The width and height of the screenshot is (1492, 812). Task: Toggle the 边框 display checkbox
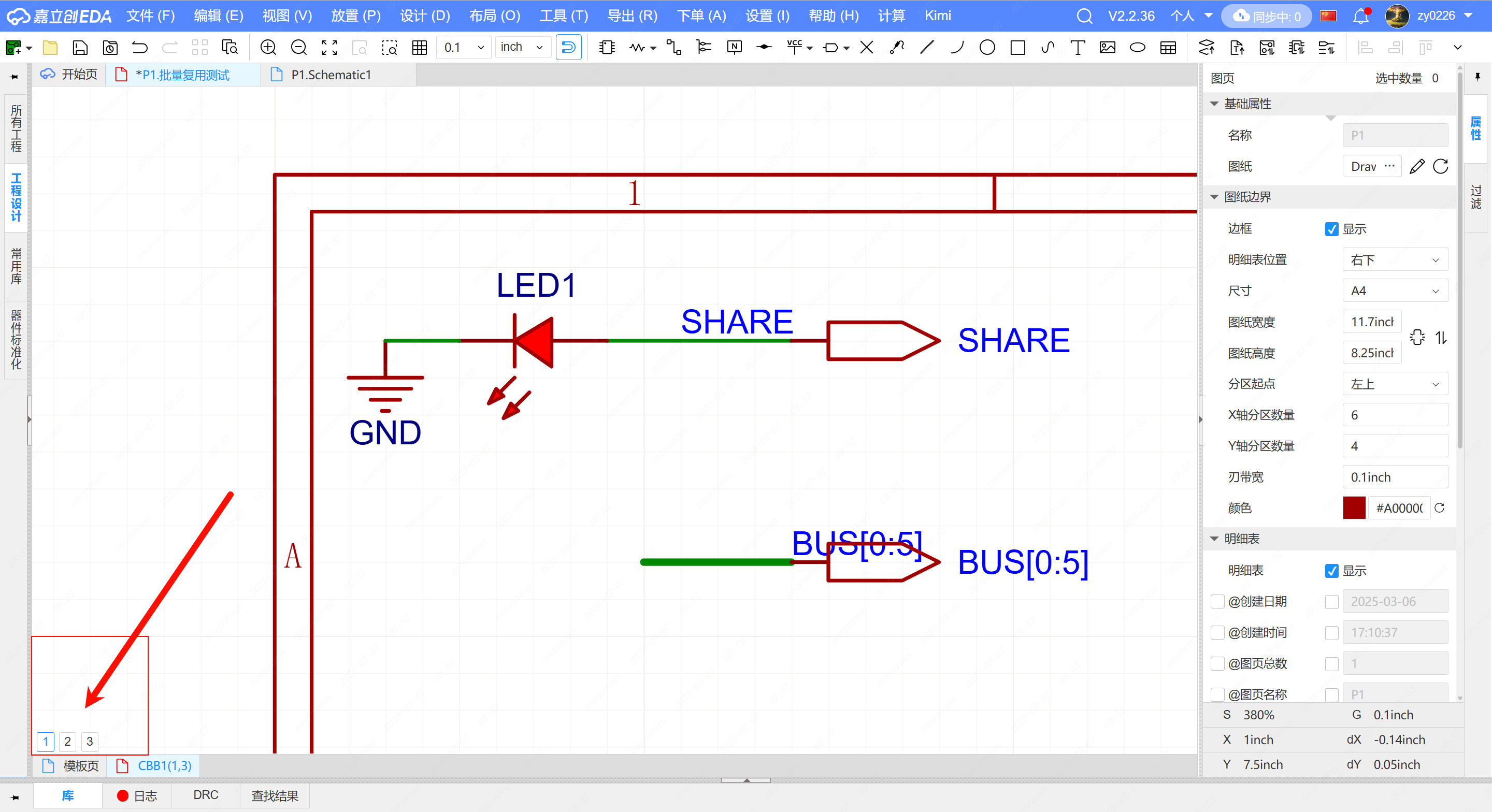(1330, 228)
